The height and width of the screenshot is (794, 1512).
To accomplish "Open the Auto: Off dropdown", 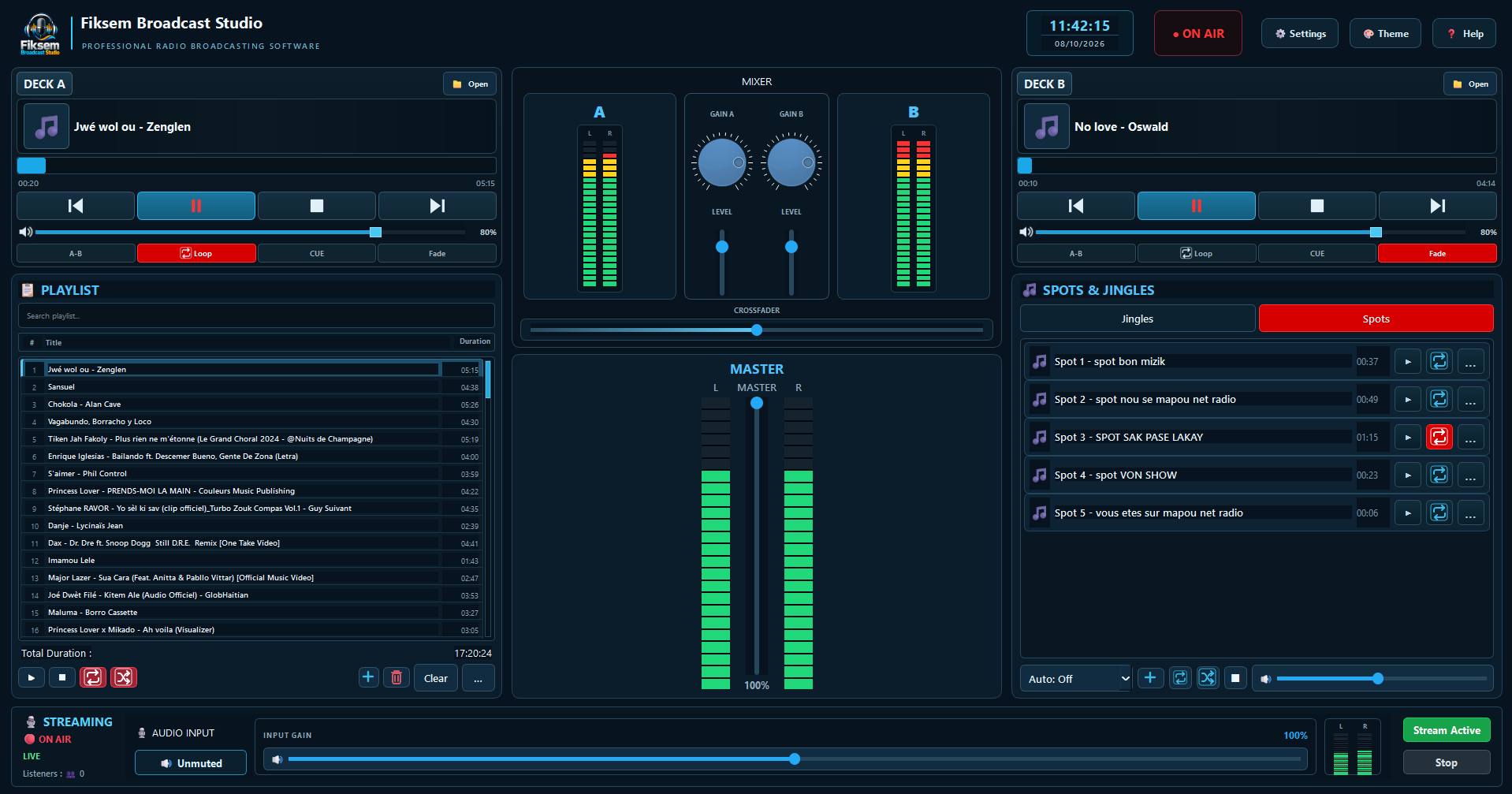I will 1077,679.
